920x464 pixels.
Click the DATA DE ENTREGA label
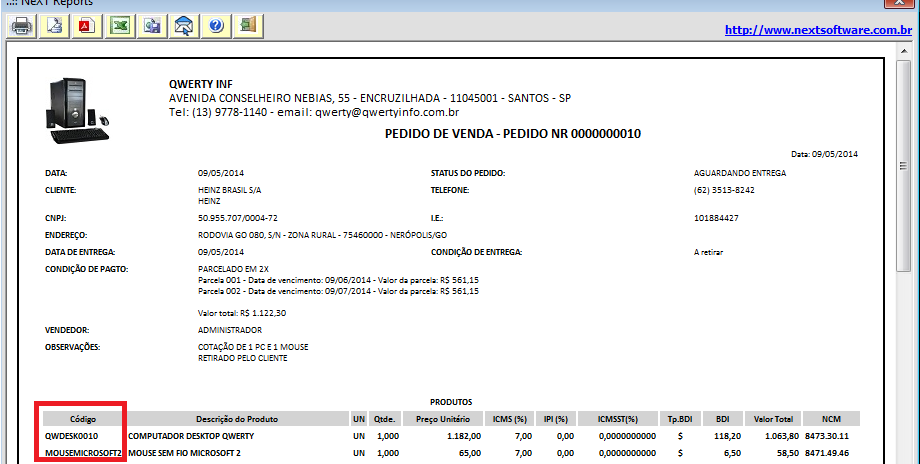click(80, 252)
